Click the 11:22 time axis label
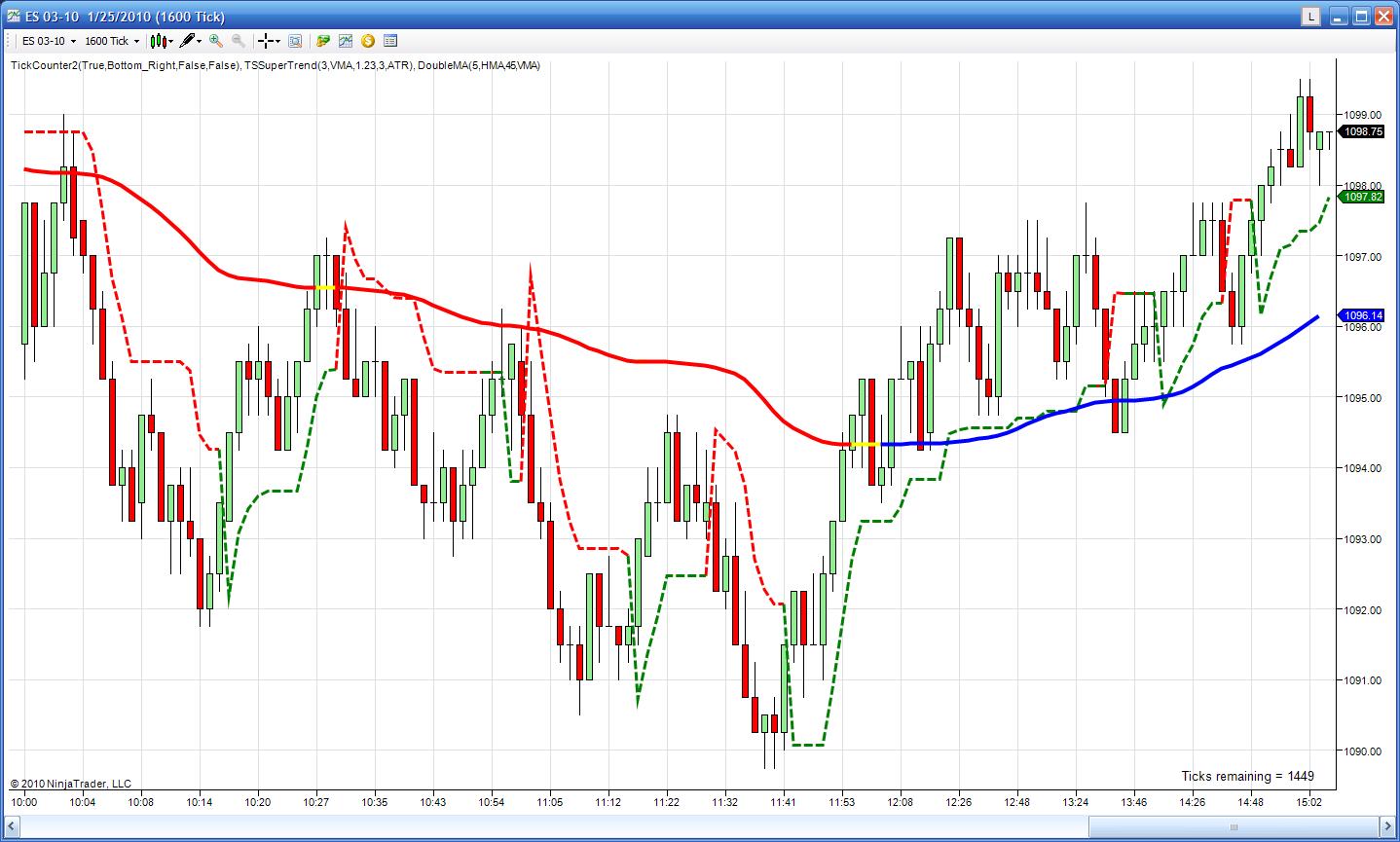Image resolution: width=1400 pixels, height=842 pixels. [667, 803]
